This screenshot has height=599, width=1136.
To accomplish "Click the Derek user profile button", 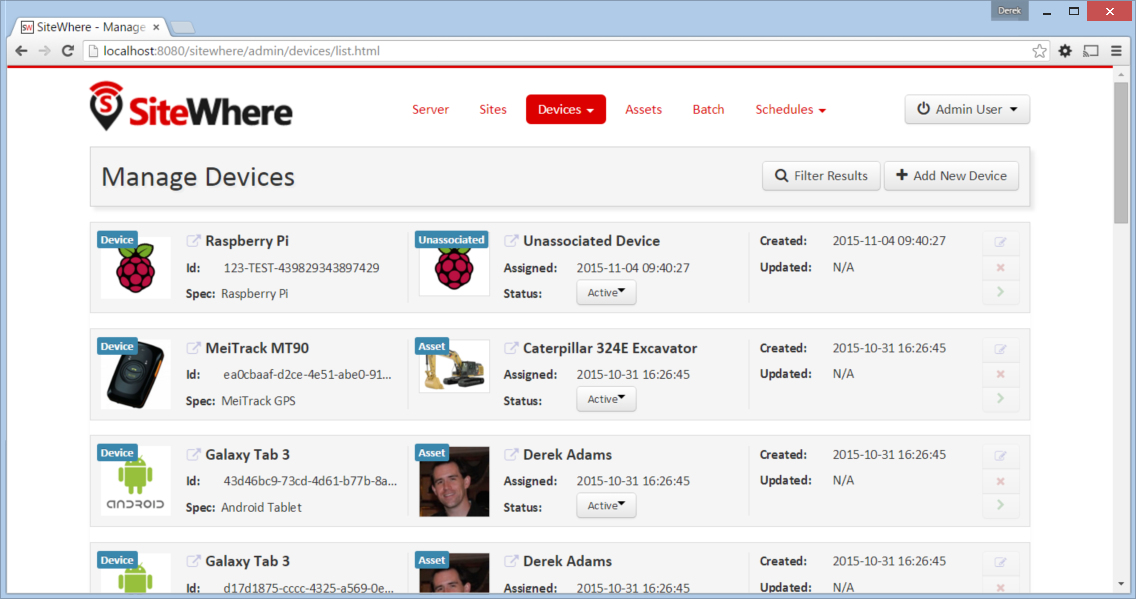I will [1009, 11].
